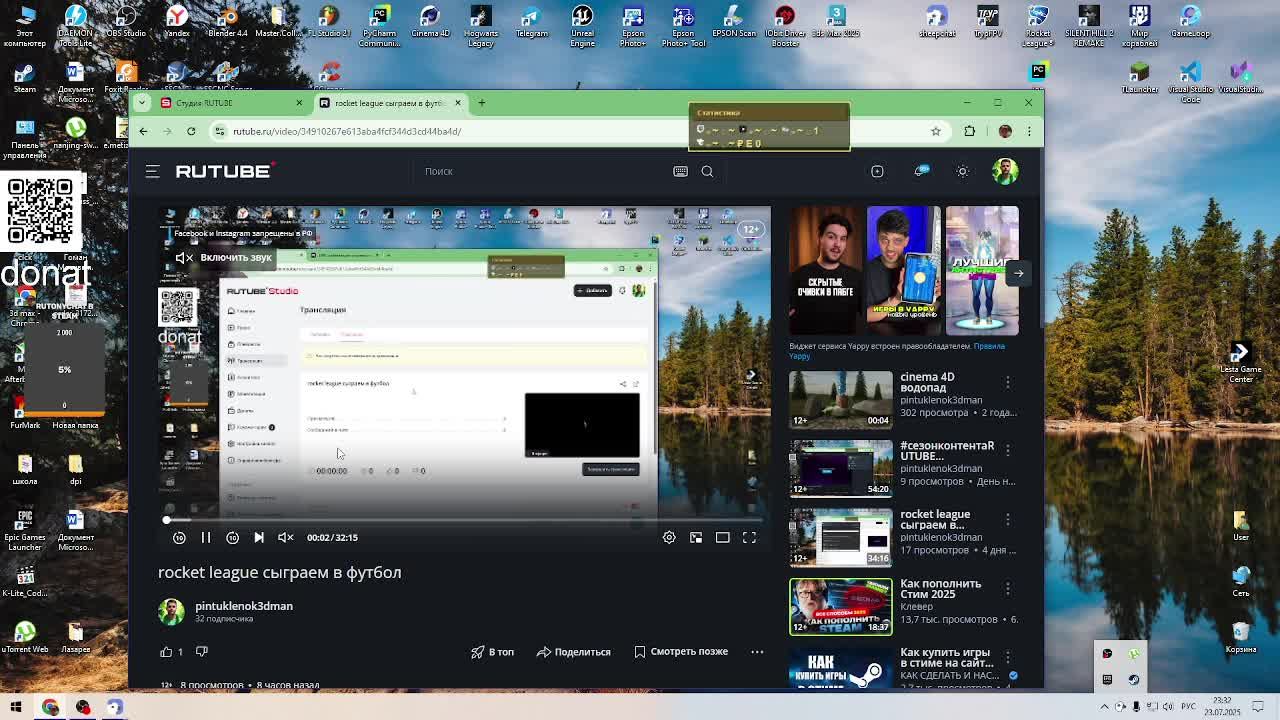
Task: Open a new browser tab
Action: coord(481,103)
